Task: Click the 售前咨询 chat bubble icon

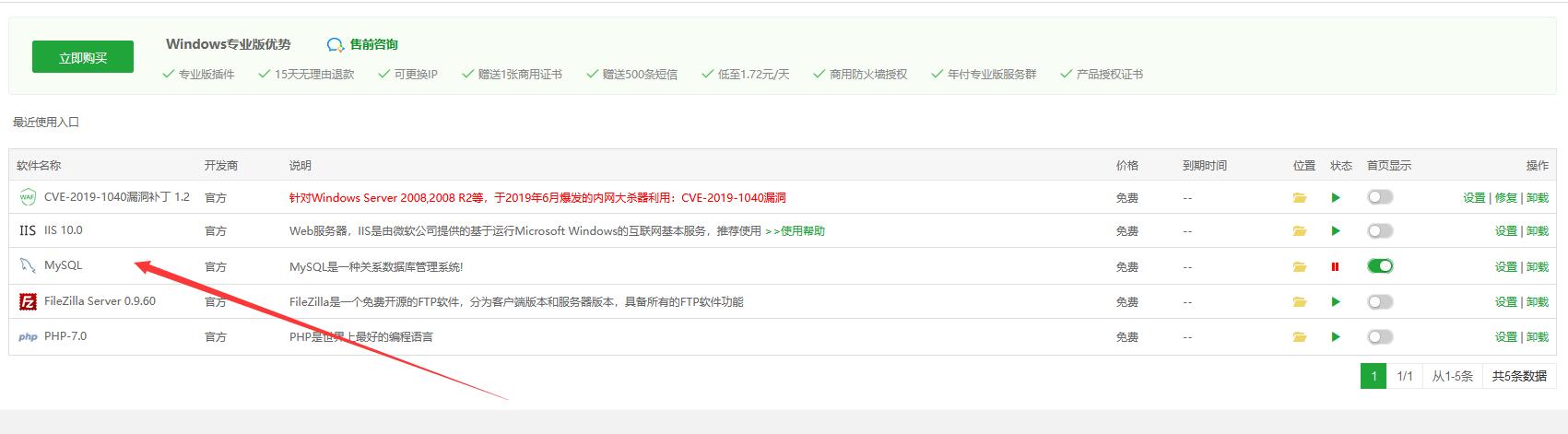Action: tap(336, 44)
